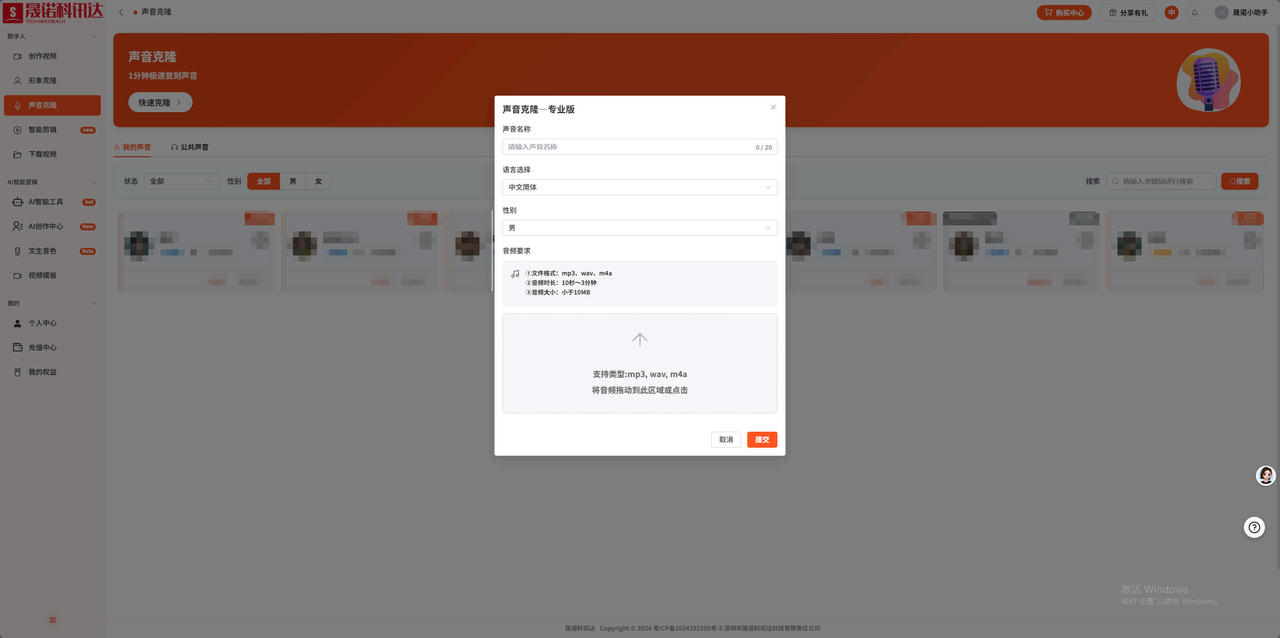Submit the form with 提交 button
The height and width of the screenshot is (638, 1280).
click(762, 440)
